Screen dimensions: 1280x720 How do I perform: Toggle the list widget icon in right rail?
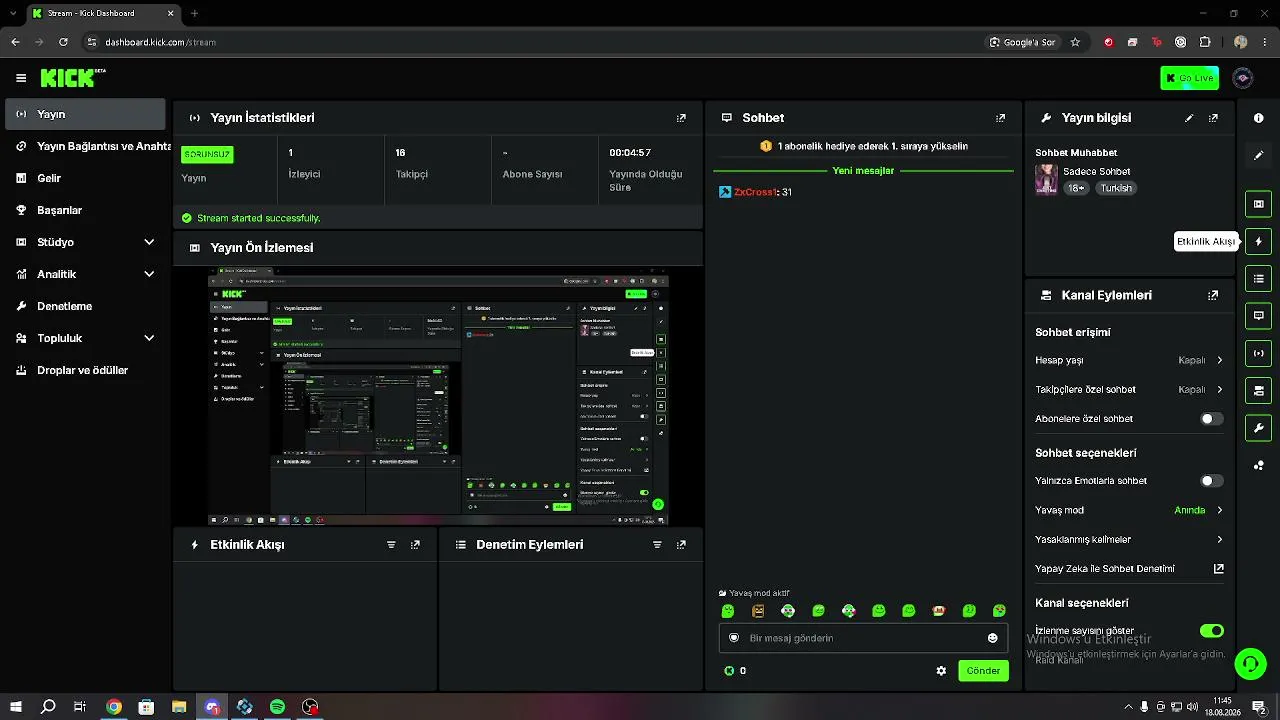coord(1258,278)
